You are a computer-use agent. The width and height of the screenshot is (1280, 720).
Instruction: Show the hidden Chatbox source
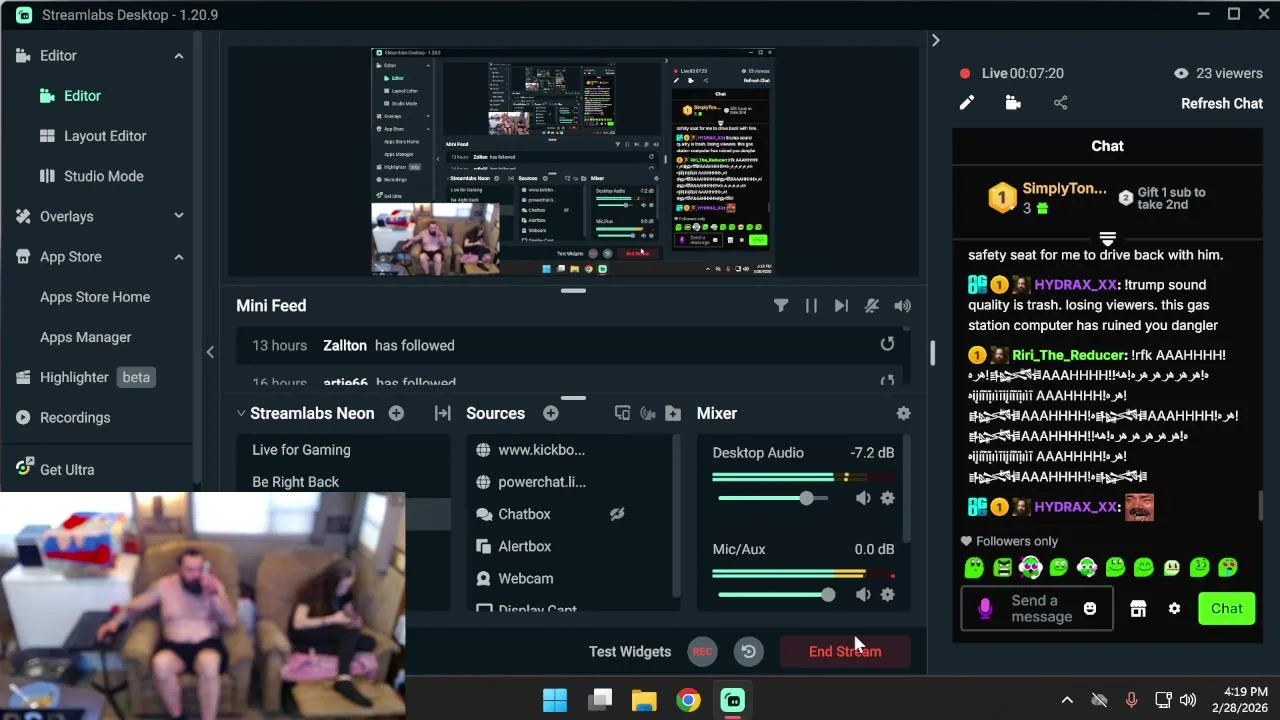click(617, 514)
